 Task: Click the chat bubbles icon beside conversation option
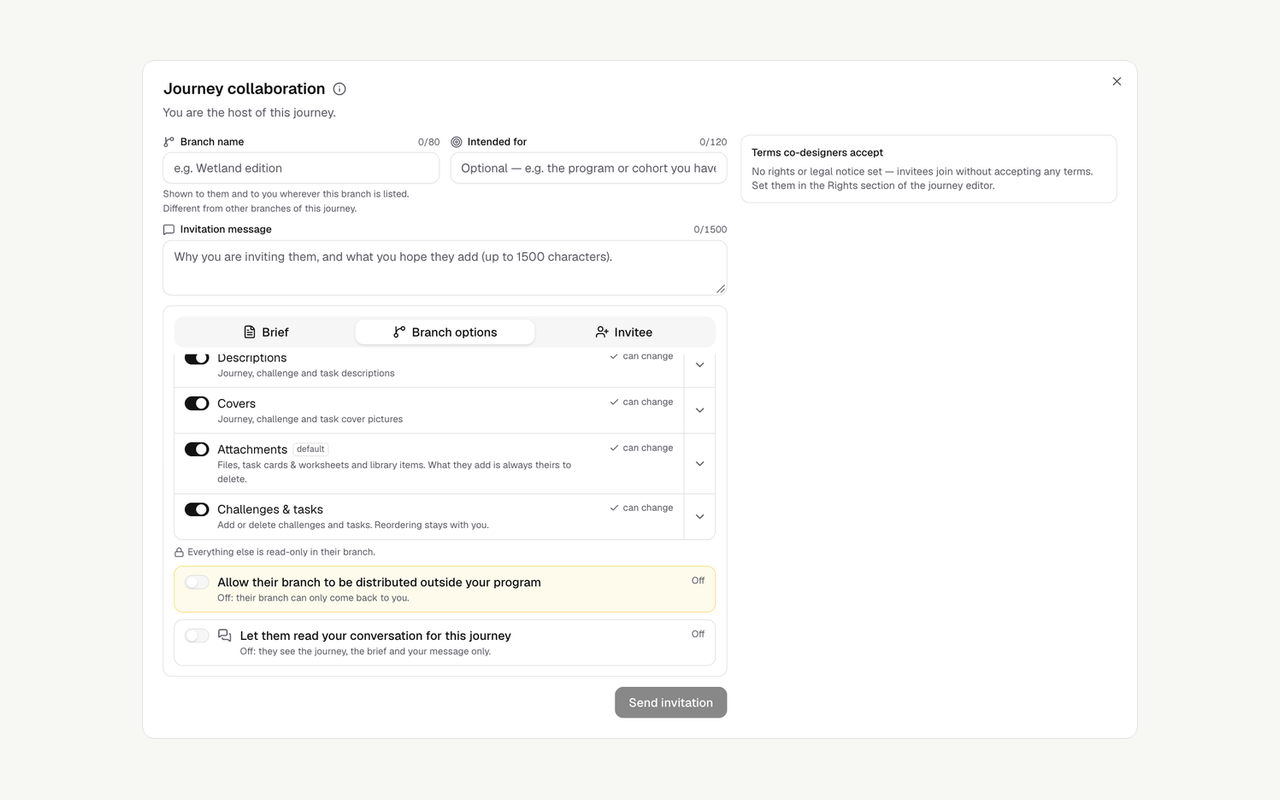(x=225, y=636)
